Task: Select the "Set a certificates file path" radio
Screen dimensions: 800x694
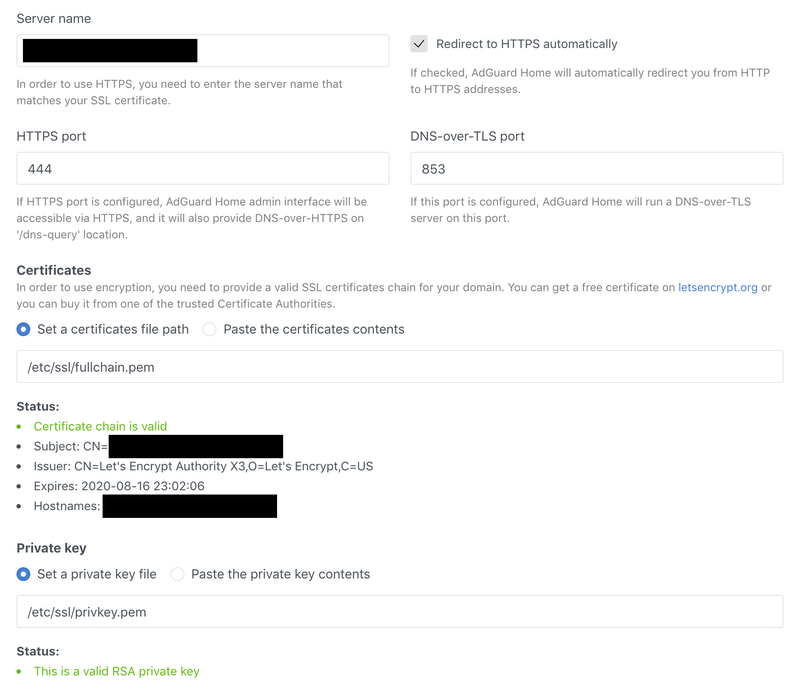Action: (24, 329)
